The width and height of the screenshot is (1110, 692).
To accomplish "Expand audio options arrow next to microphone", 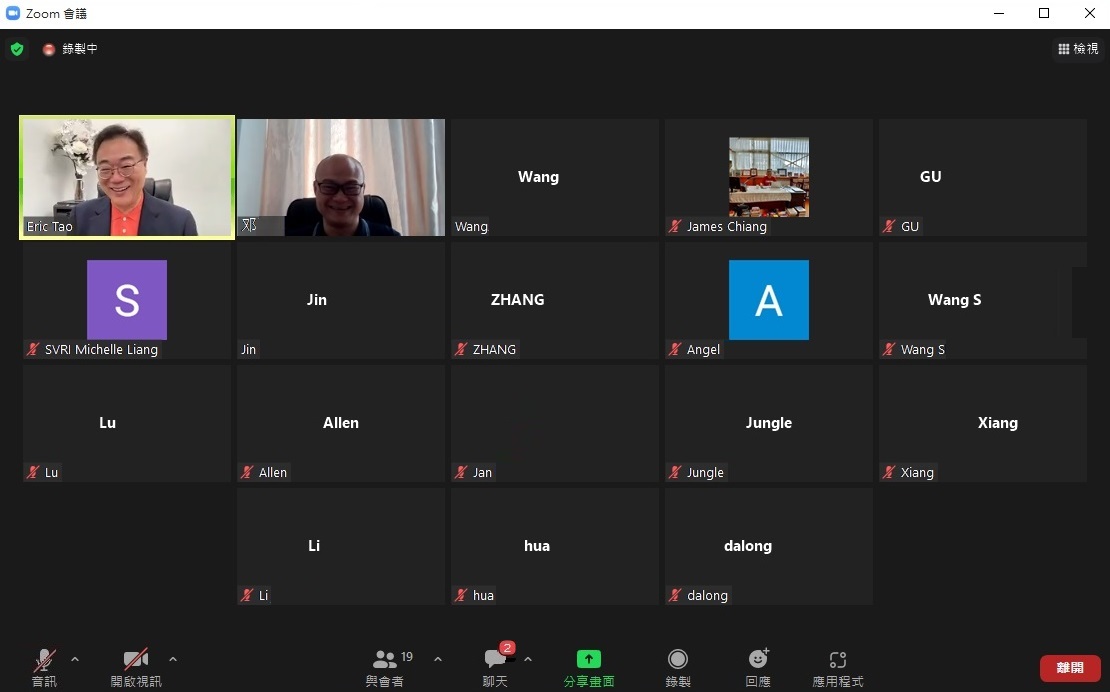I will [x=75, y=659].
